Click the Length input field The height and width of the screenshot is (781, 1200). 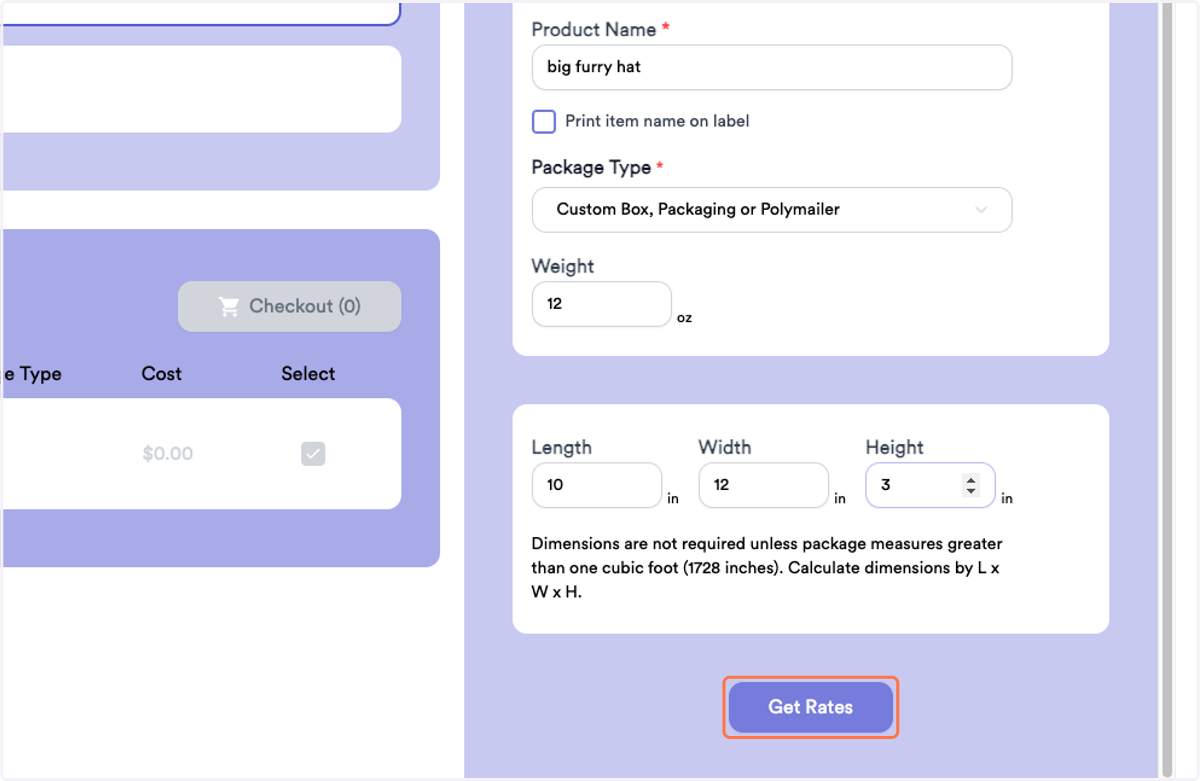[x=597, y=485]
